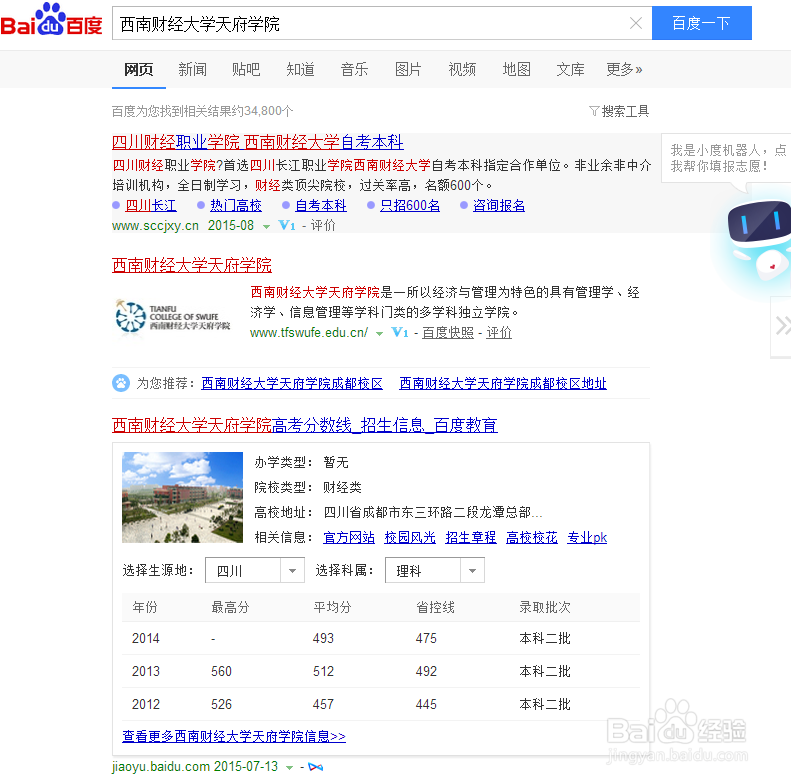Switch to the 新闻 tab
The height and width of the screenshot is (783, 791).
tap(192, 69)
